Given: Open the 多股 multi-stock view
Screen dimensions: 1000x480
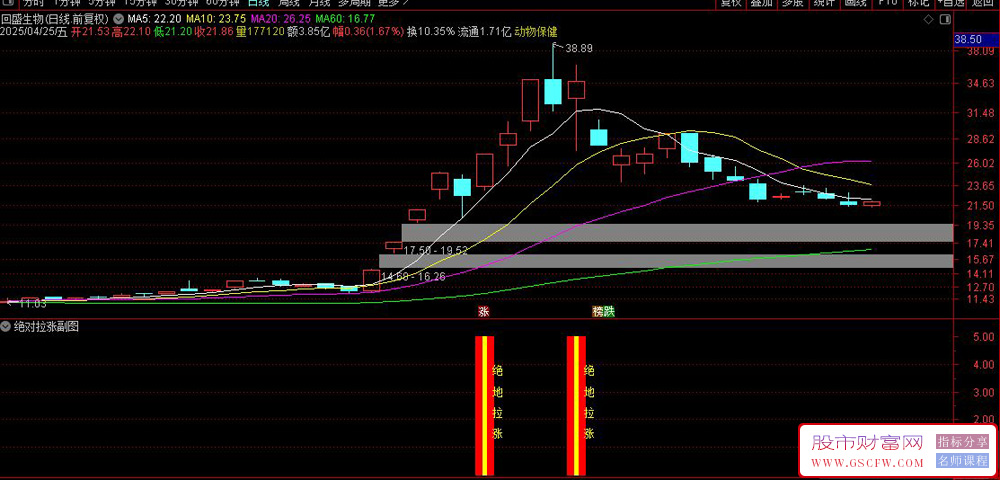Looking at the screenshot, I should pos(793,3).
